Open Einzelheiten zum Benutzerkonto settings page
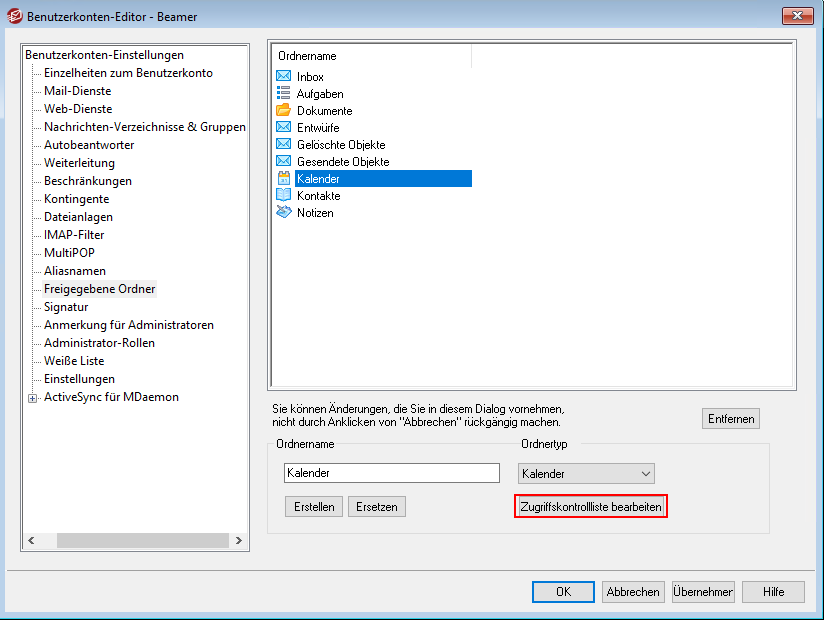Viewport: 824px width, 620px height. click(128, 73)
